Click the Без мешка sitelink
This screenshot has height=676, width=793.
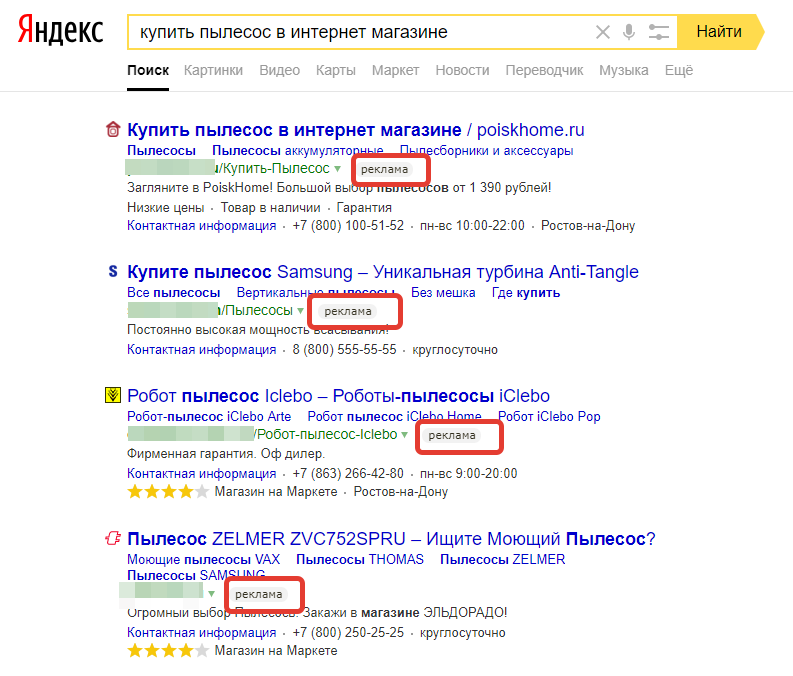(x=443, y=293)
